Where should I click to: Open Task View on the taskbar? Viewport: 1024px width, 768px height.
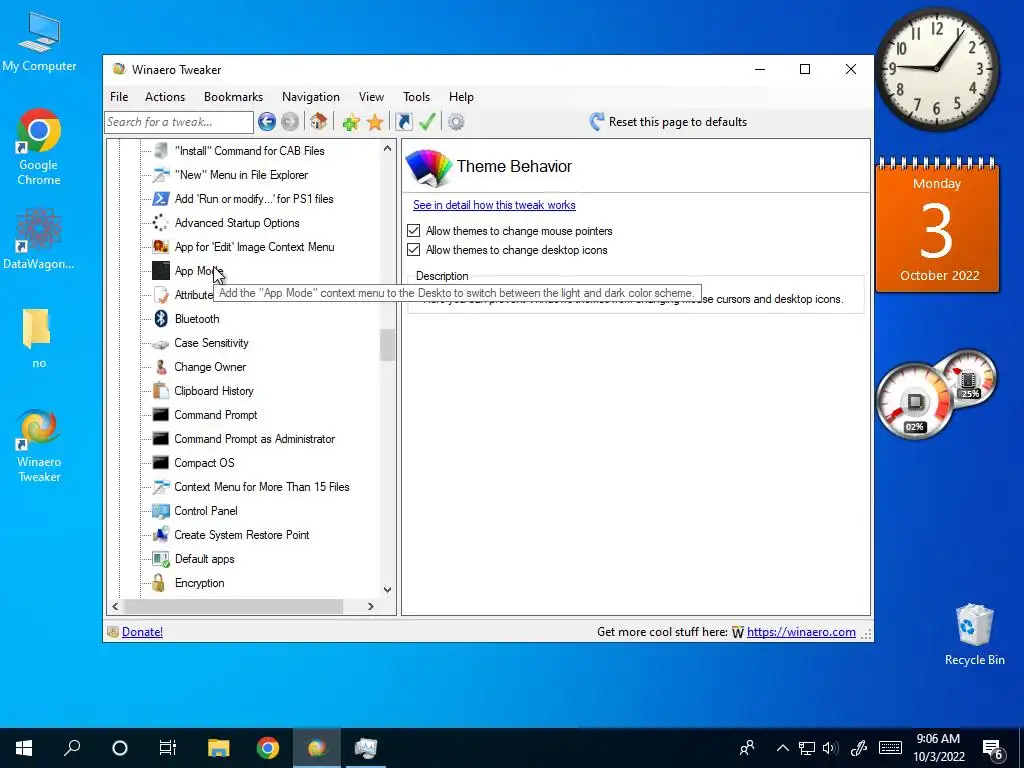[x=168, y=748]
